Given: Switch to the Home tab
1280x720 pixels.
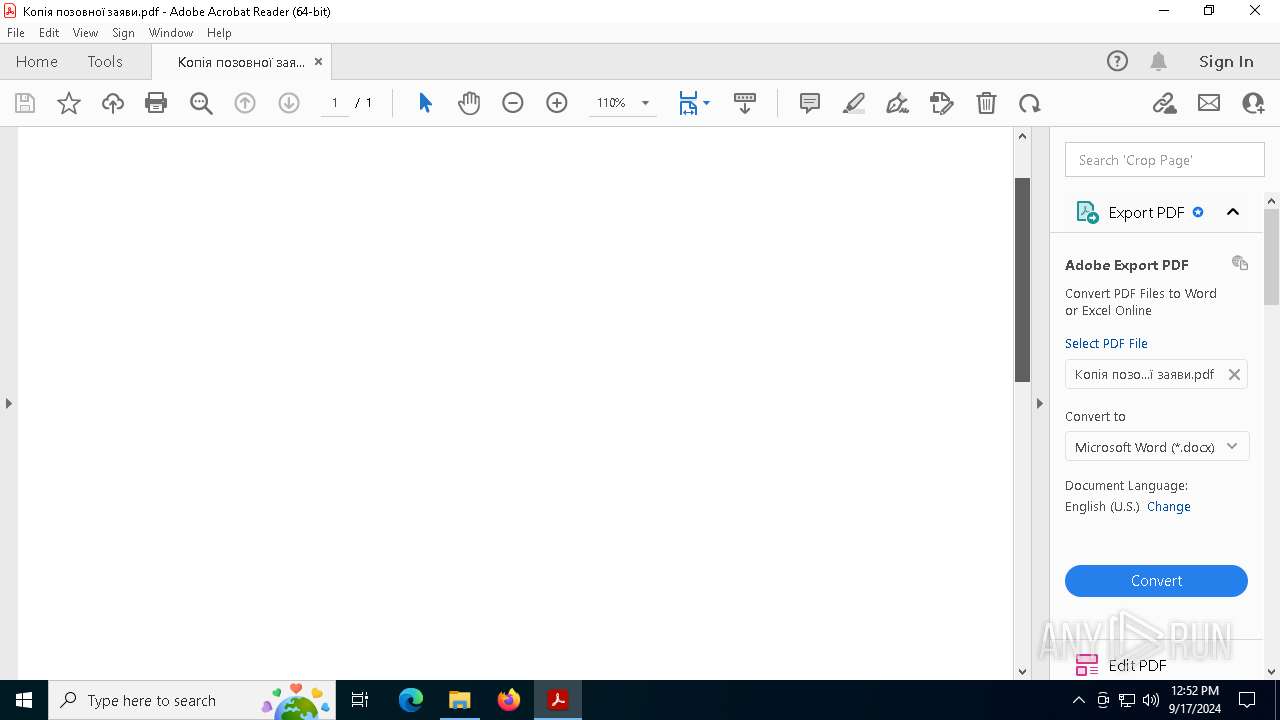Looking at the screenshot, I should (37, 61).
